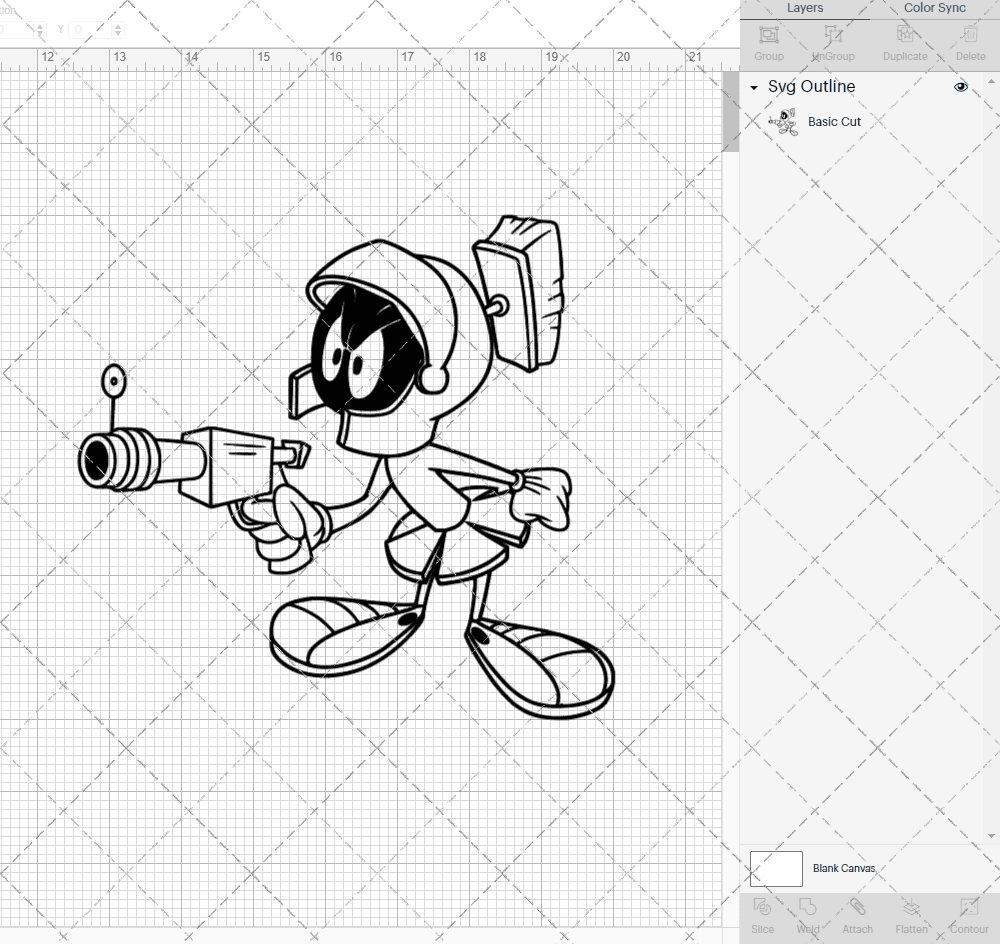Select the Basic Cut layer

pos(834,122)
